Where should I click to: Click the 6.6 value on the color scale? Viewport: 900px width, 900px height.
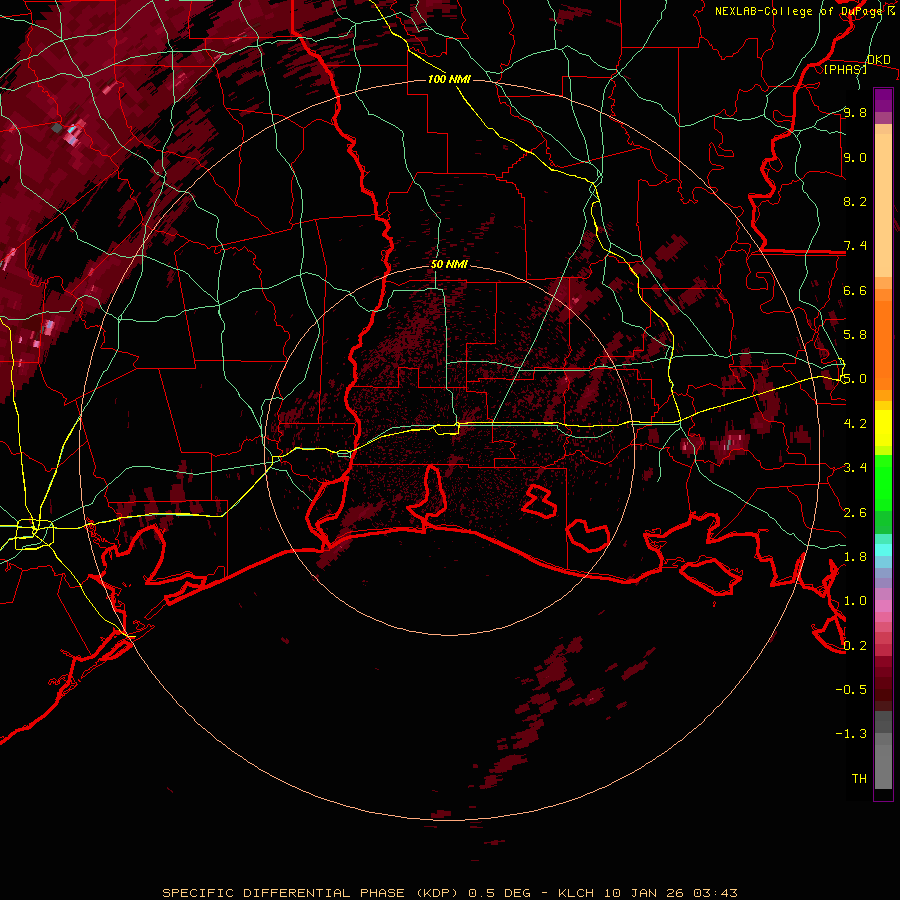pyautogui.click(x=855, y=290)
